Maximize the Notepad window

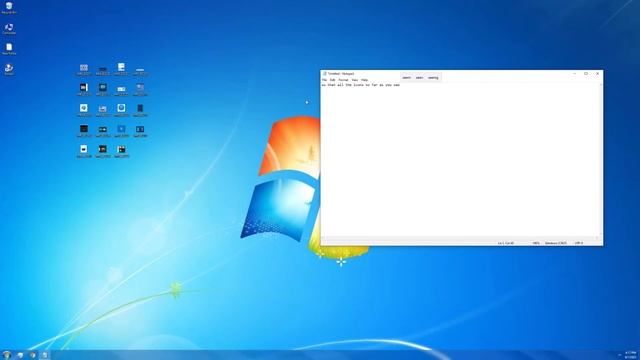tap(586, 73)
